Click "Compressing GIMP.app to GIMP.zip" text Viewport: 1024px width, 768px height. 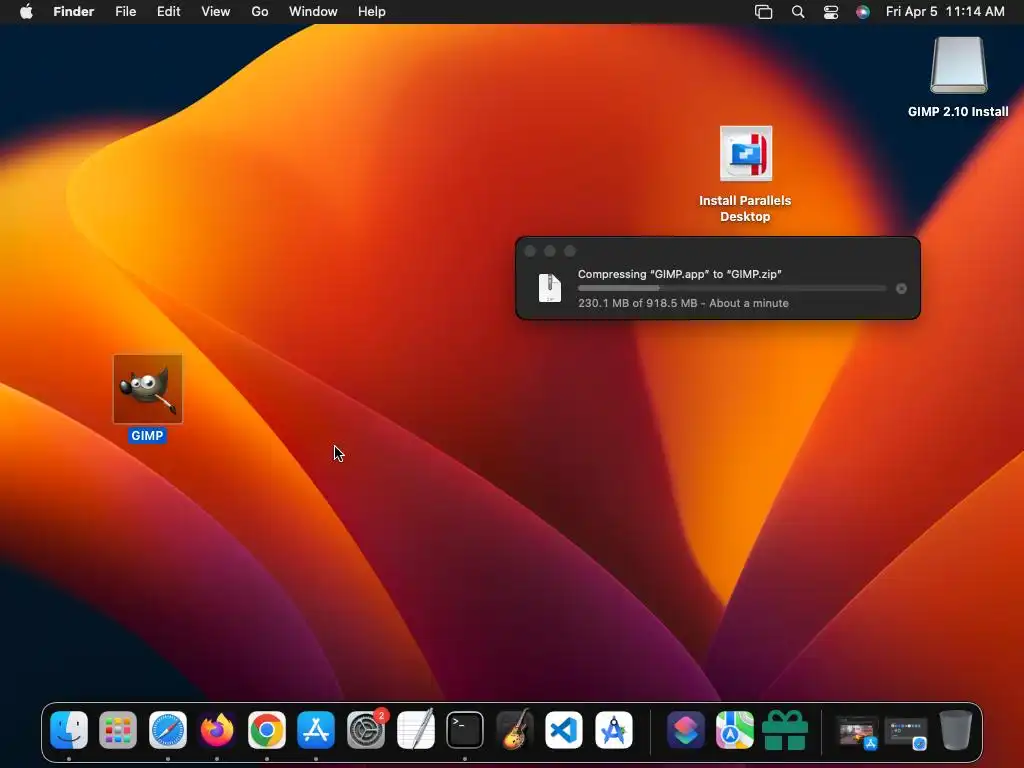tap(680, 274)
